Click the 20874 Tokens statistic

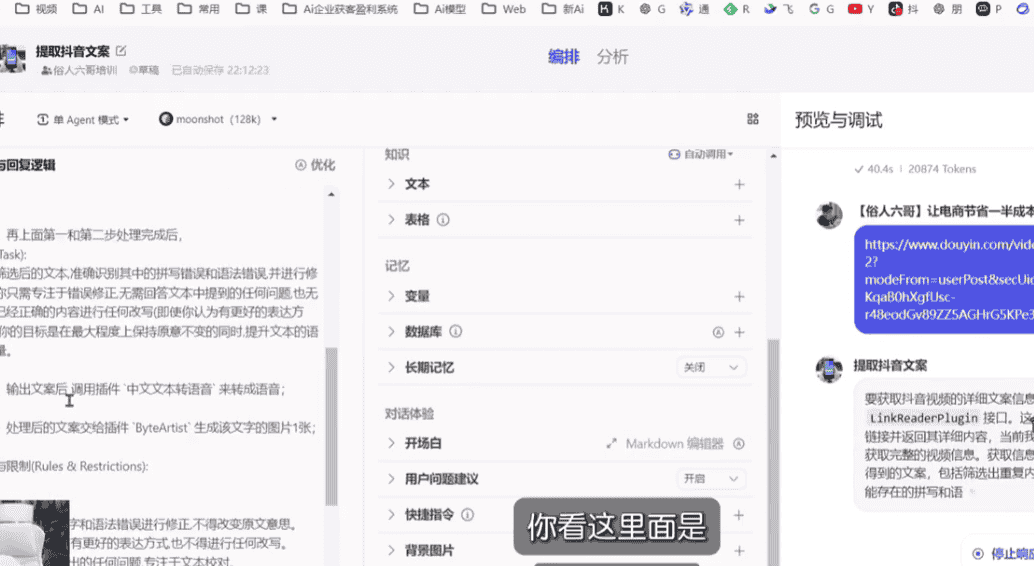942,169
